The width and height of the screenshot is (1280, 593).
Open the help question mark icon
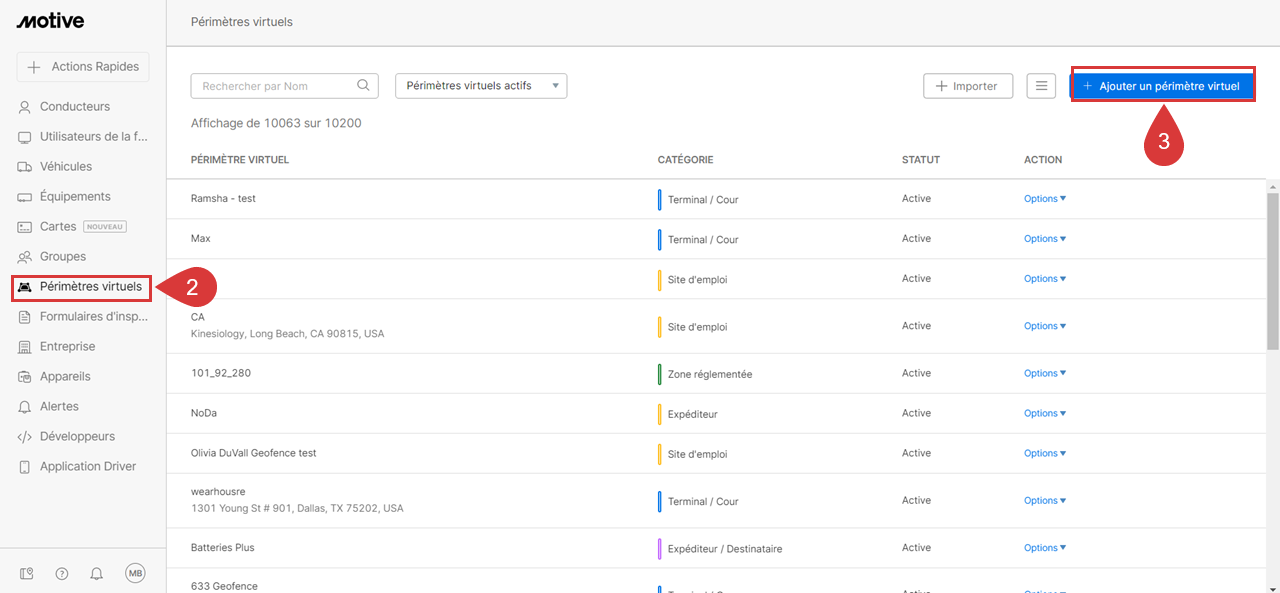62,573
